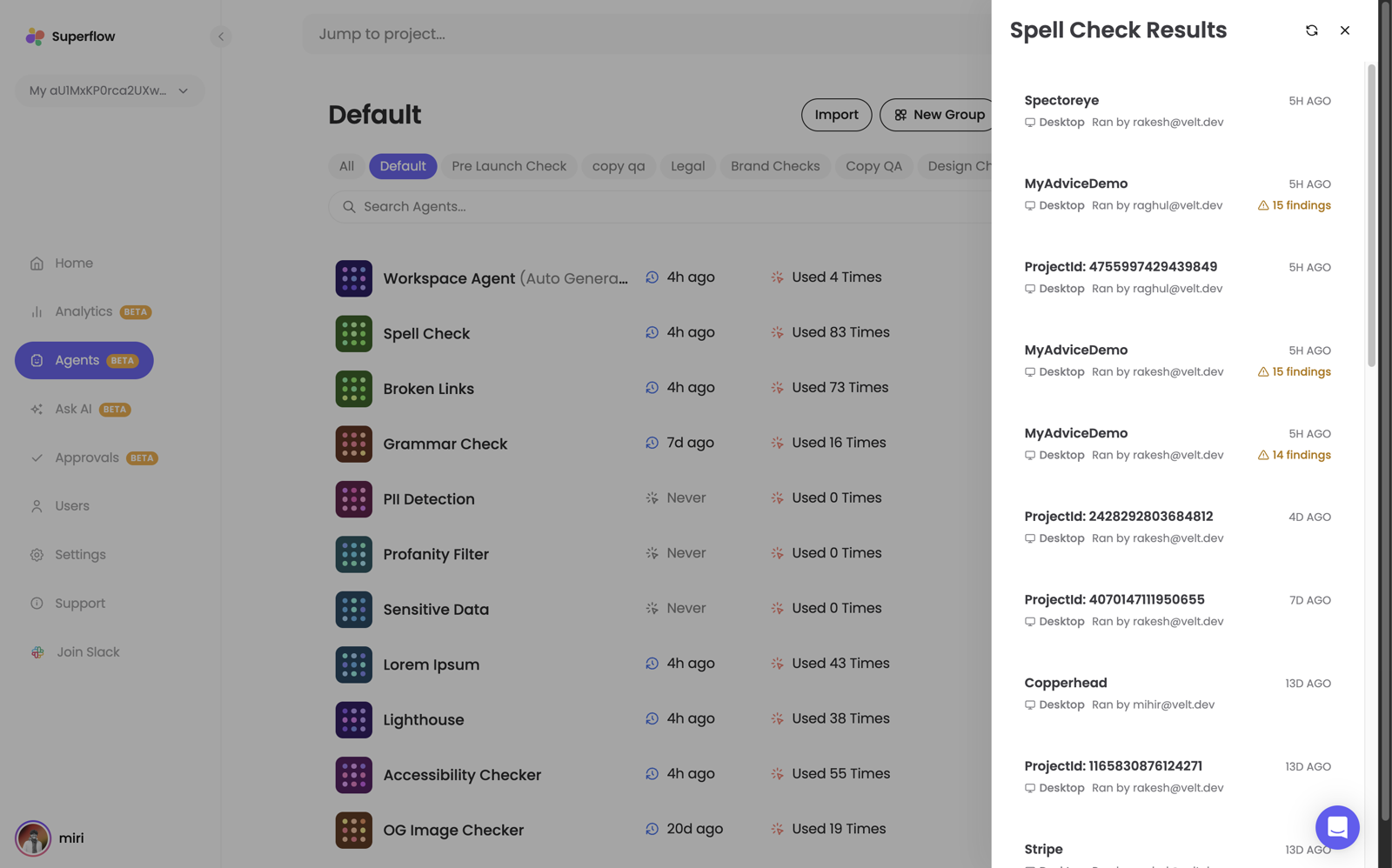Click the PII Detection agent icon
The height and width of the screenshot is (868, 1392).
click(354, 499)
